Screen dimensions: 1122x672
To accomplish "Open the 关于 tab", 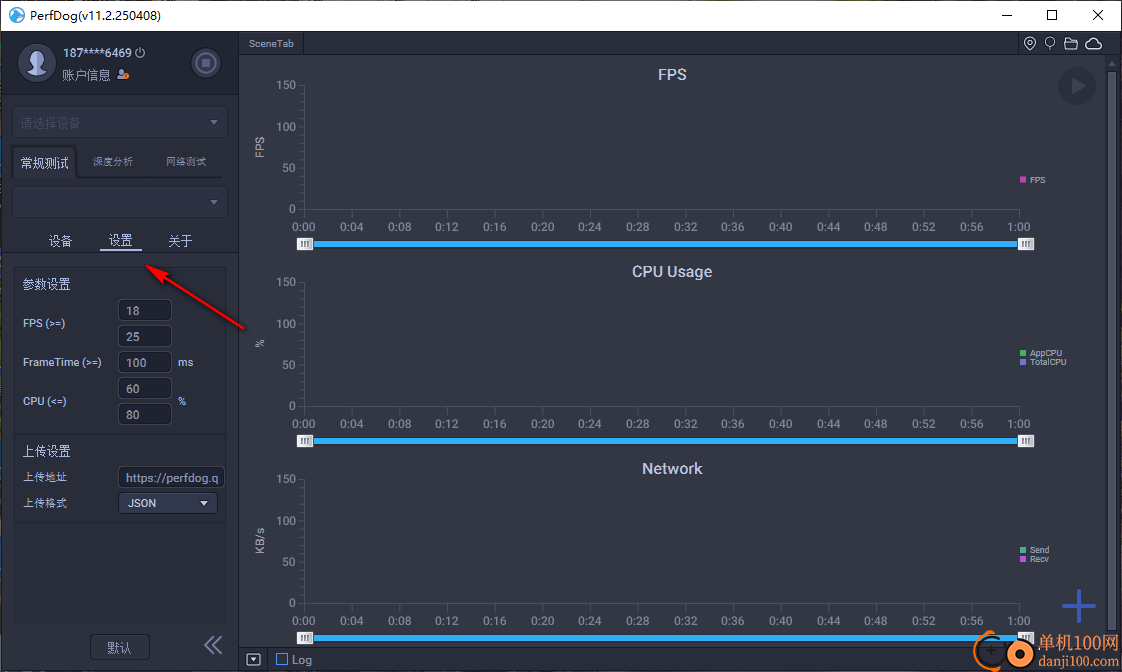I will coord(180,240).
